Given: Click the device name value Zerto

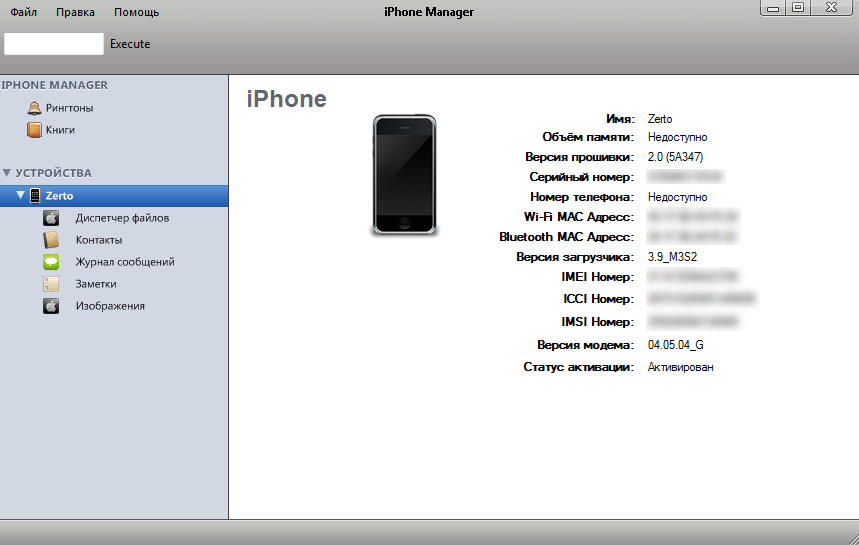Looking at the screenshot, I should coord(660,119).
